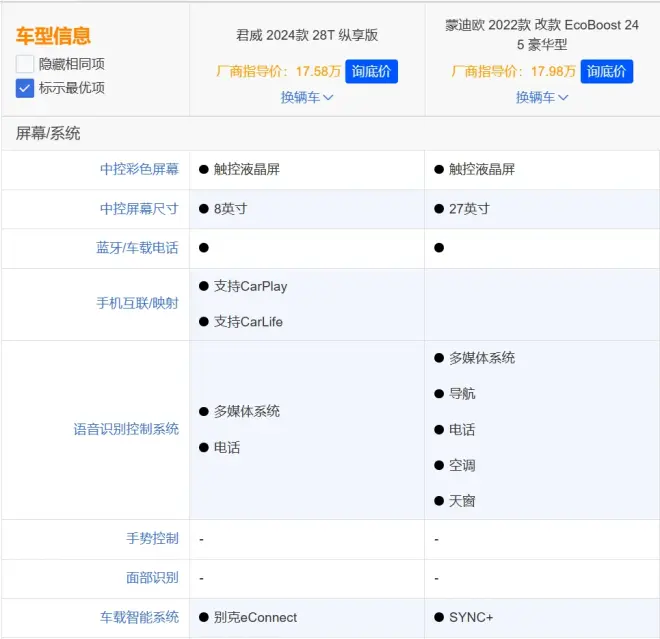Image resolution: width=660 pixels, height=639 pixels.
Task: Click the 17.58万 guide price
Action: tap(318, 72)
